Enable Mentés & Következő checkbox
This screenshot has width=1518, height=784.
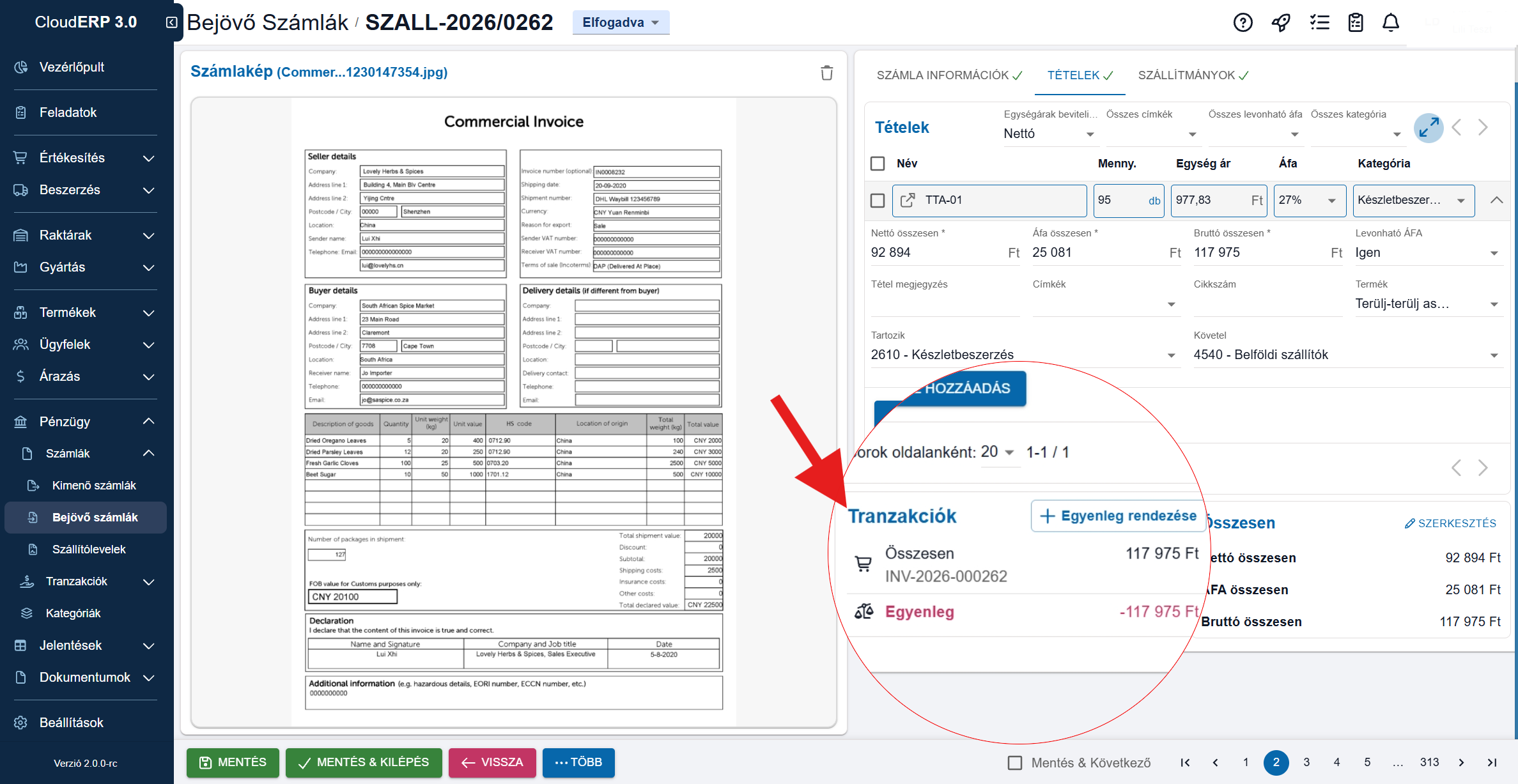click(1015, 762)
